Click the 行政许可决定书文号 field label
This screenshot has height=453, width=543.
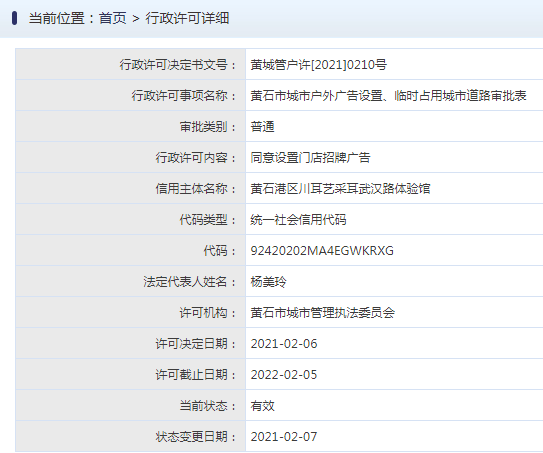[x=178, y=65]
